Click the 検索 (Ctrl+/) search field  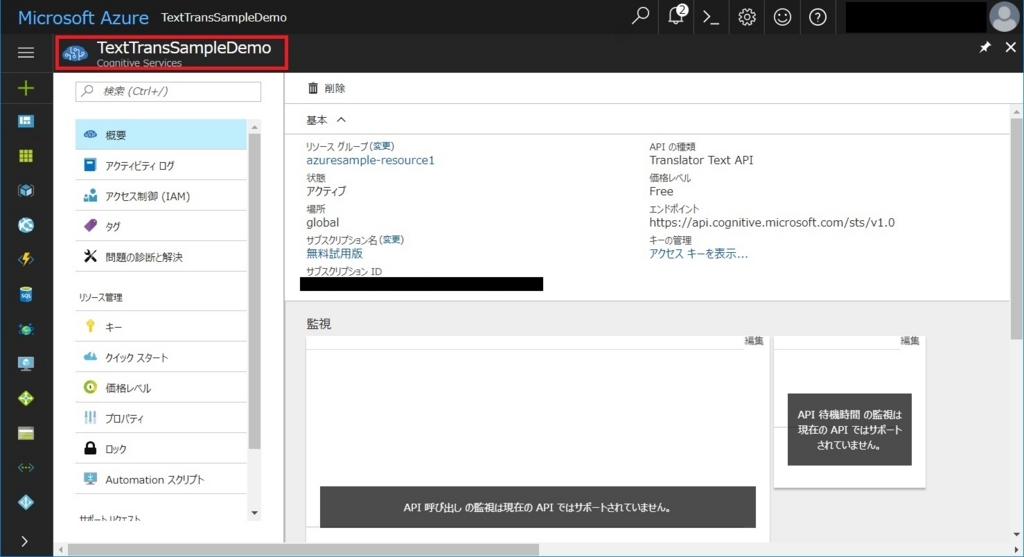[168, 91]
